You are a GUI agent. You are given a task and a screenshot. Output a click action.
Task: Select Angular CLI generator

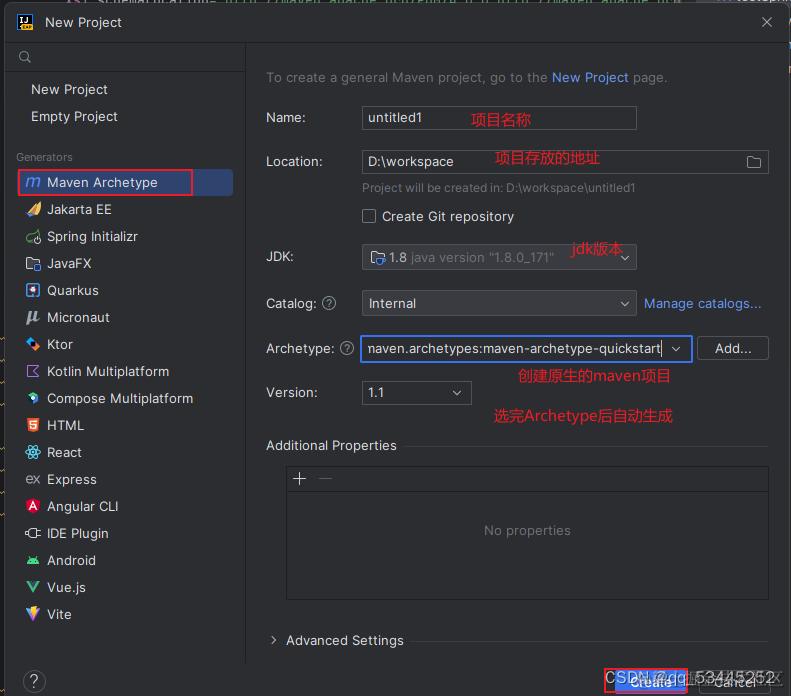click(x=82, y=506)
